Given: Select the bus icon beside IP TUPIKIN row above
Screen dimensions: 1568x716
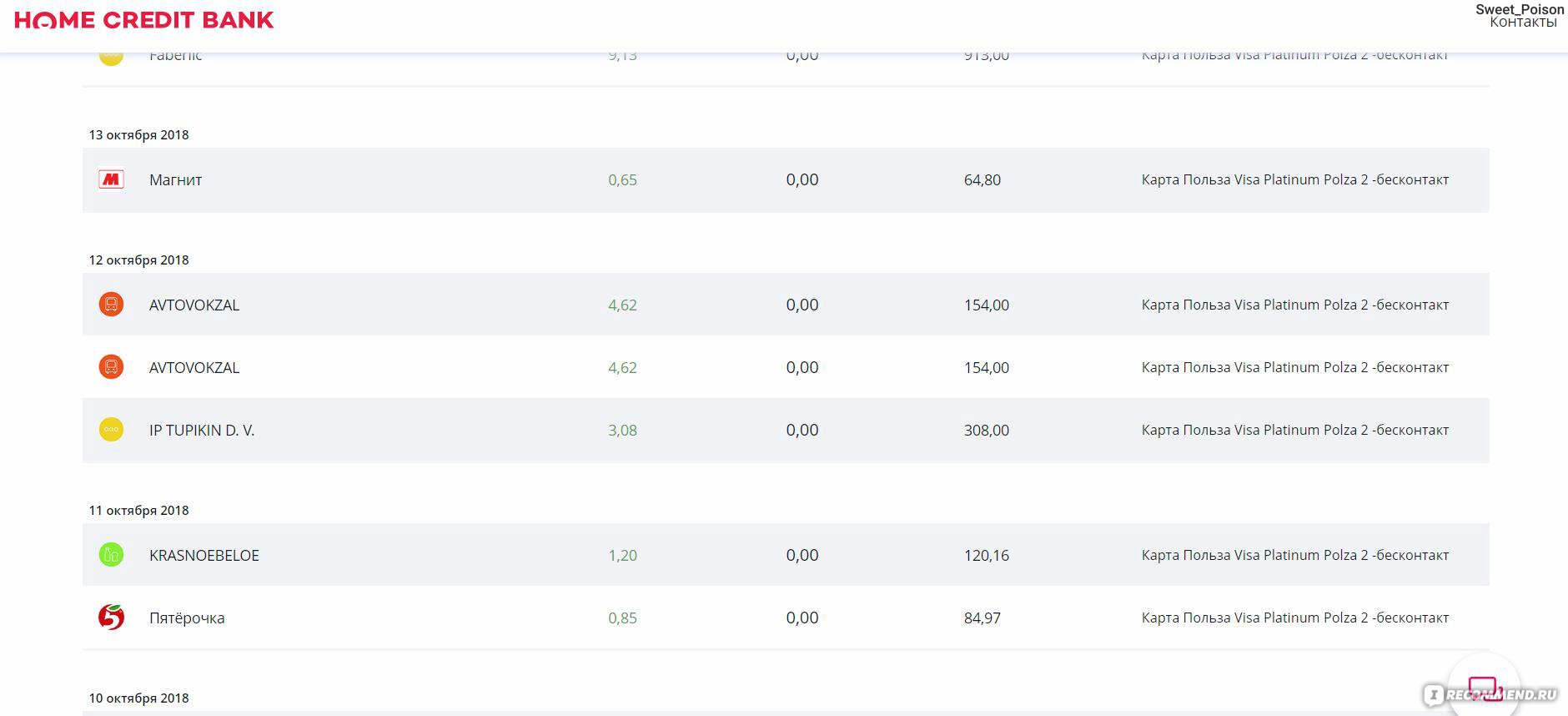Looking at the screenshot, I should click(x=111, y=367).
